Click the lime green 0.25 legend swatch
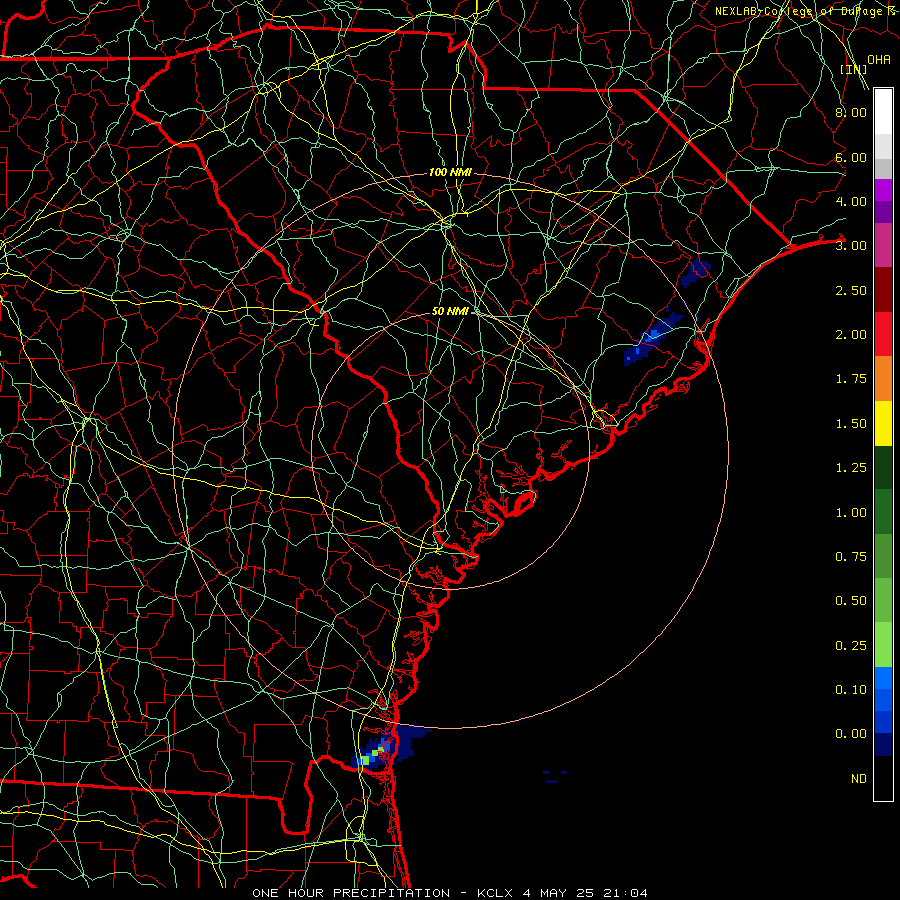The height and width of the screenshot is (900, 900). coord(883,645)
